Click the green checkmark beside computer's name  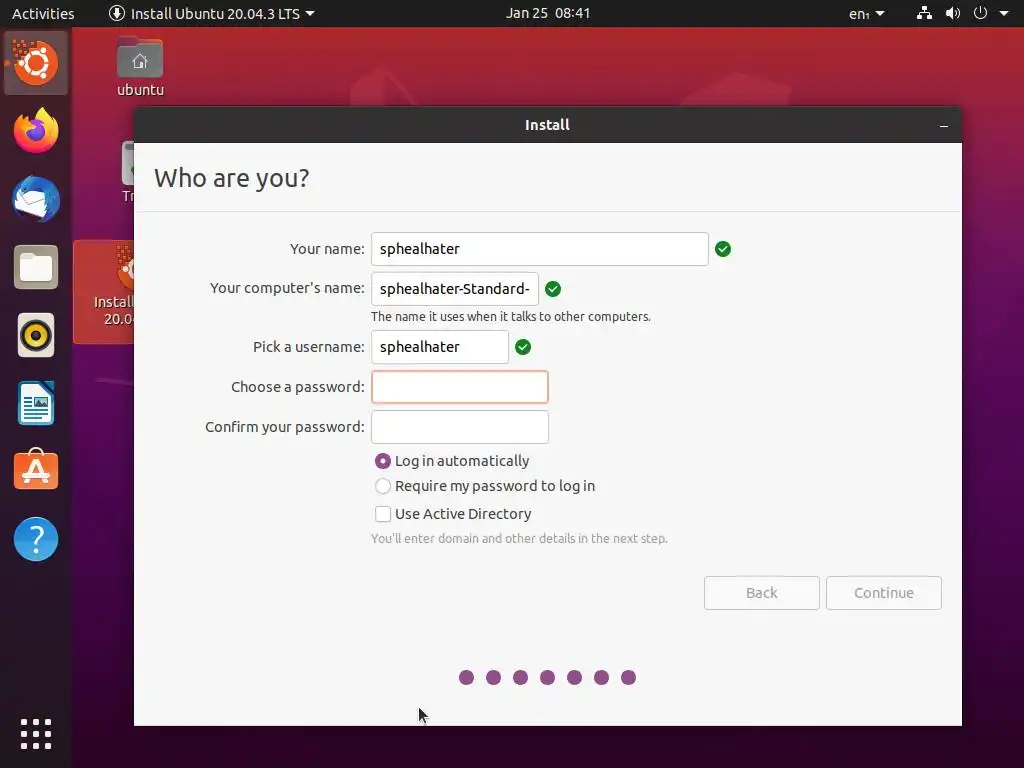553,289
